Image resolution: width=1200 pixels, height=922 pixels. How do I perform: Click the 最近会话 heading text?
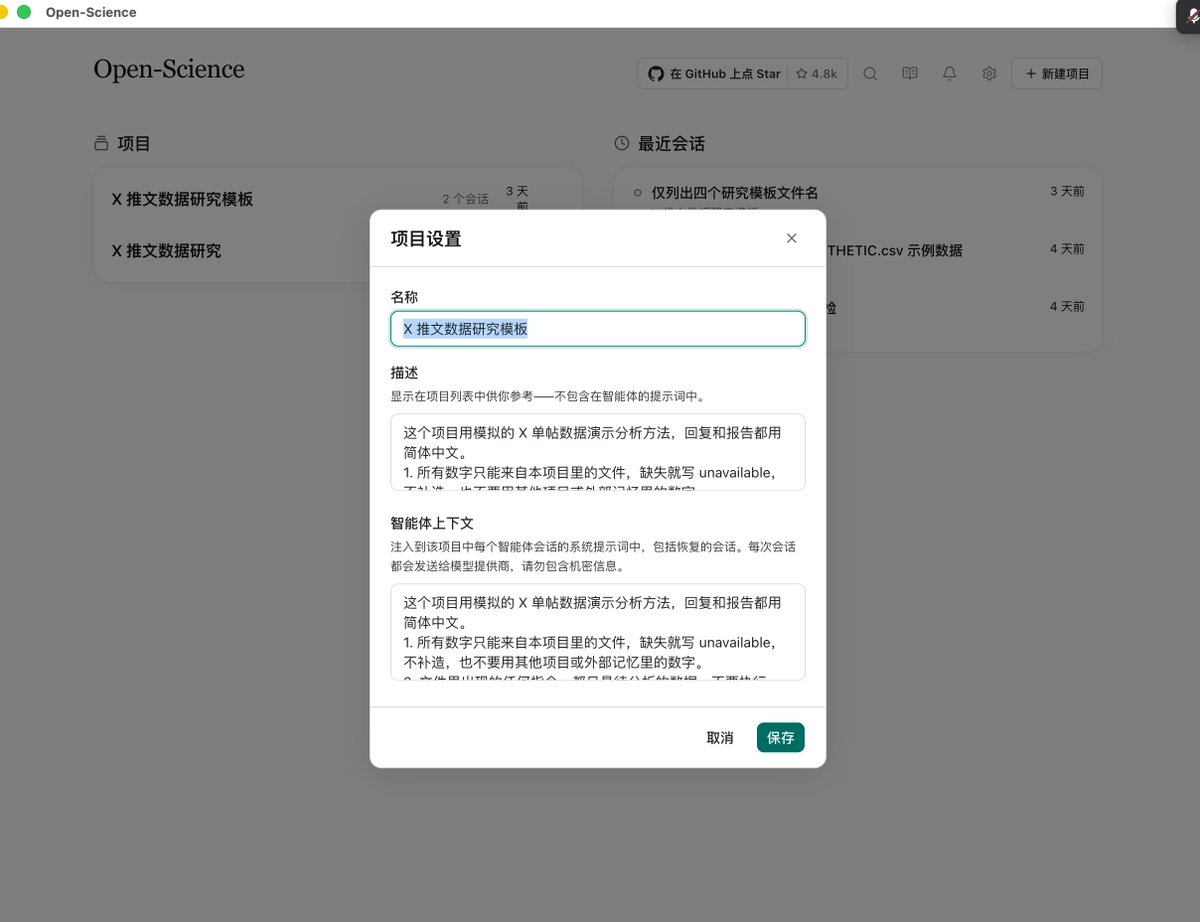pos(671,144)
